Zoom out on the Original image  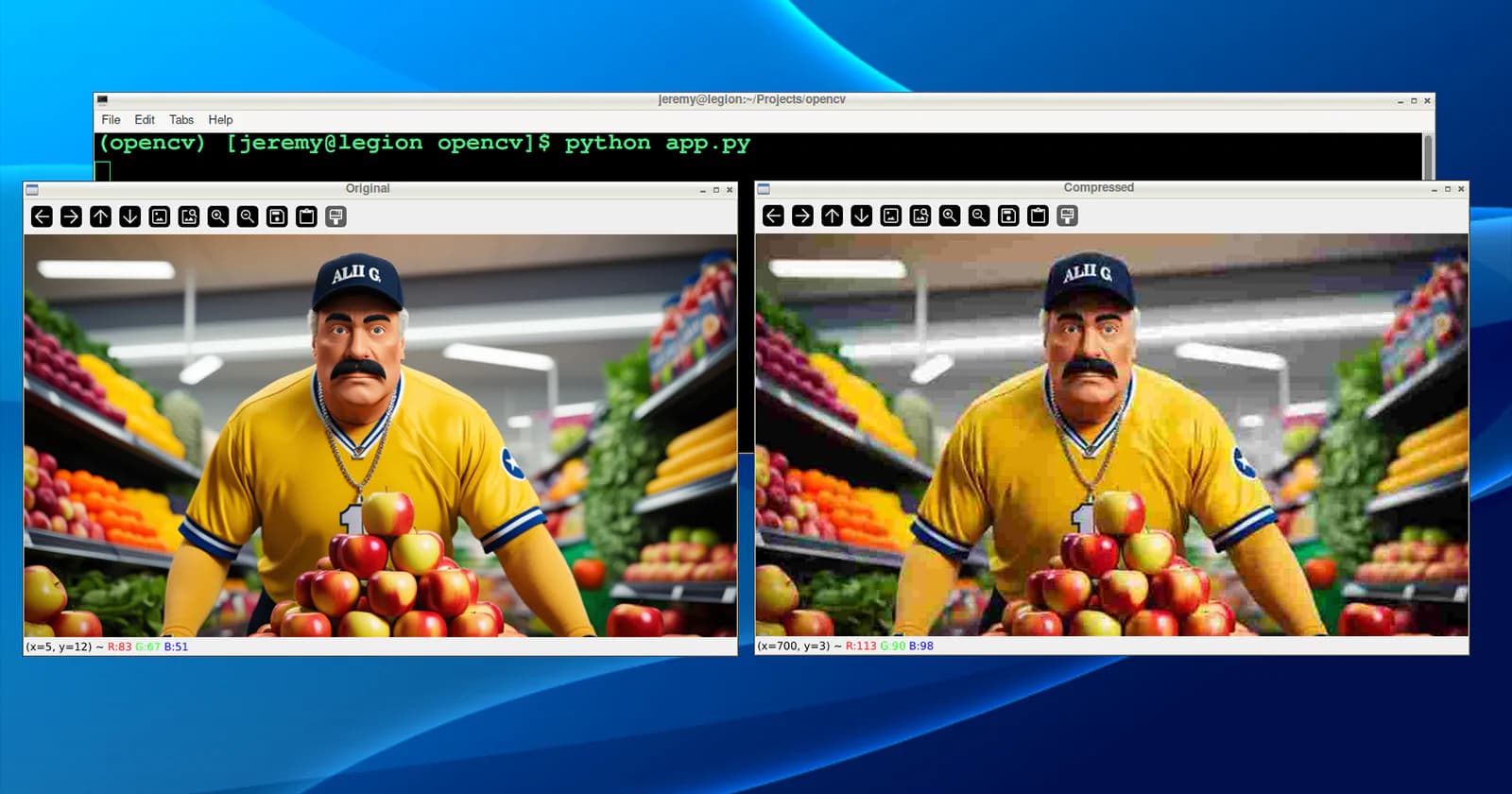tap(248, 216)
